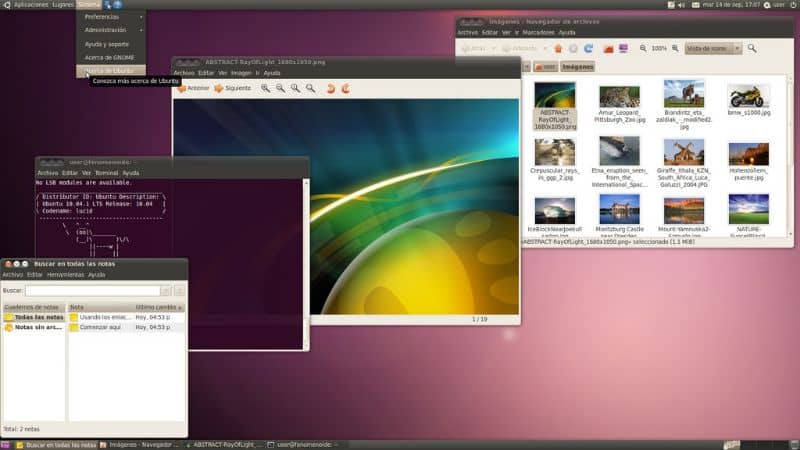
Task: Open Ver menu in file browser
Action: [506, 33]
